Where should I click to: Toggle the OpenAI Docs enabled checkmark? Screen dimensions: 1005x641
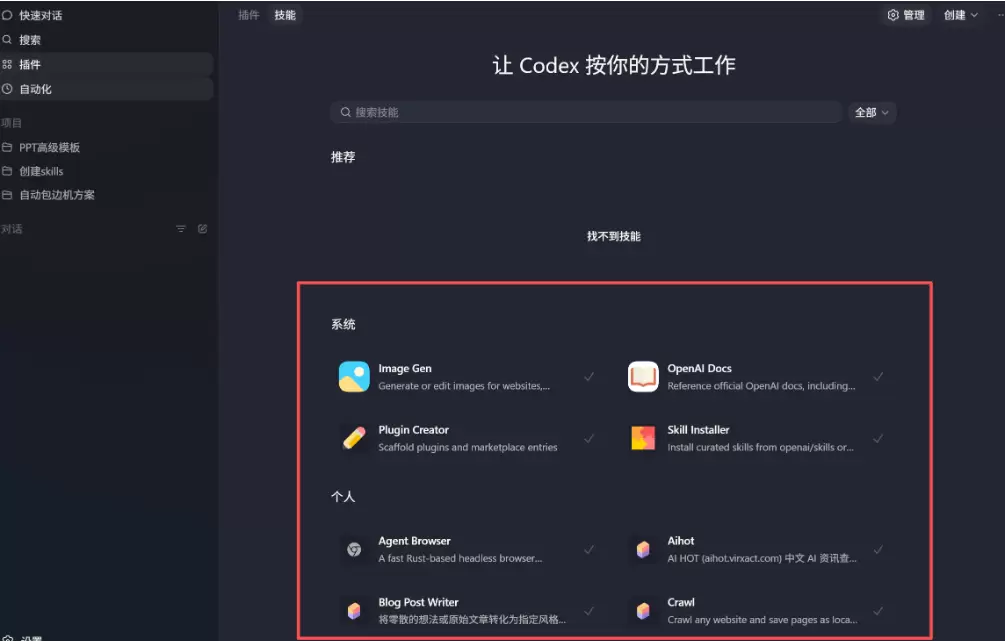pyautogui.click(x=878, y=377)
